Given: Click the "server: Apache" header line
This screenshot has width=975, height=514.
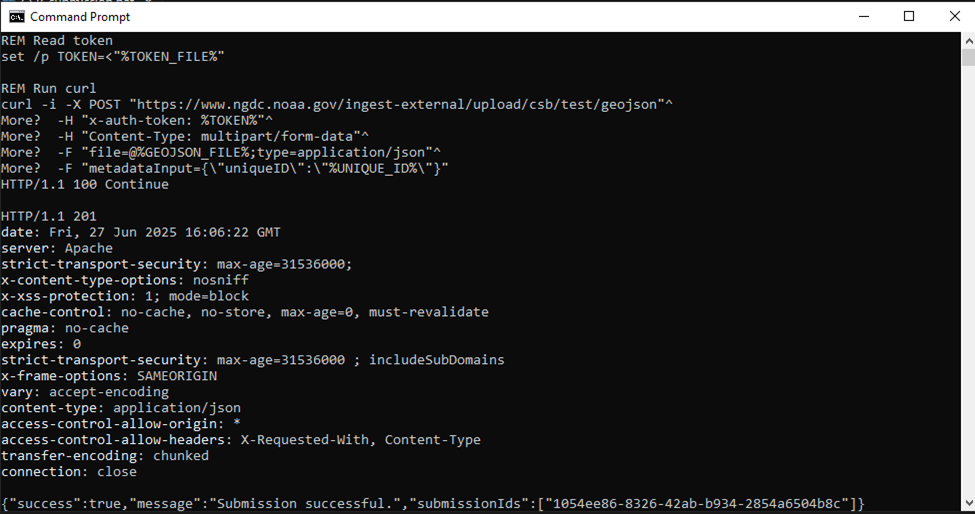Looking at the screenshot, I should [57, 248].
